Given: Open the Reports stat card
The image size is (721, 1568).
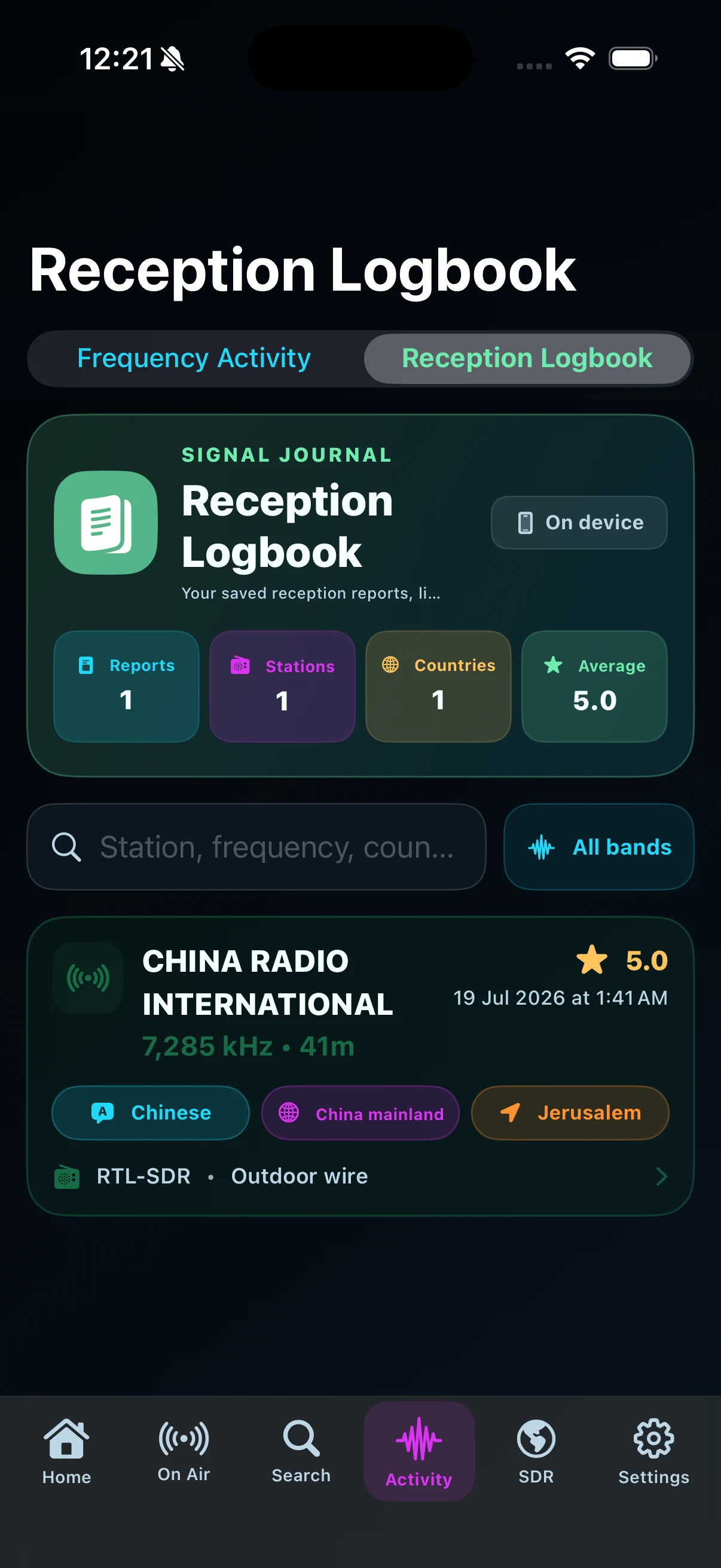Looking at the screenshot, I should [127, 686].
